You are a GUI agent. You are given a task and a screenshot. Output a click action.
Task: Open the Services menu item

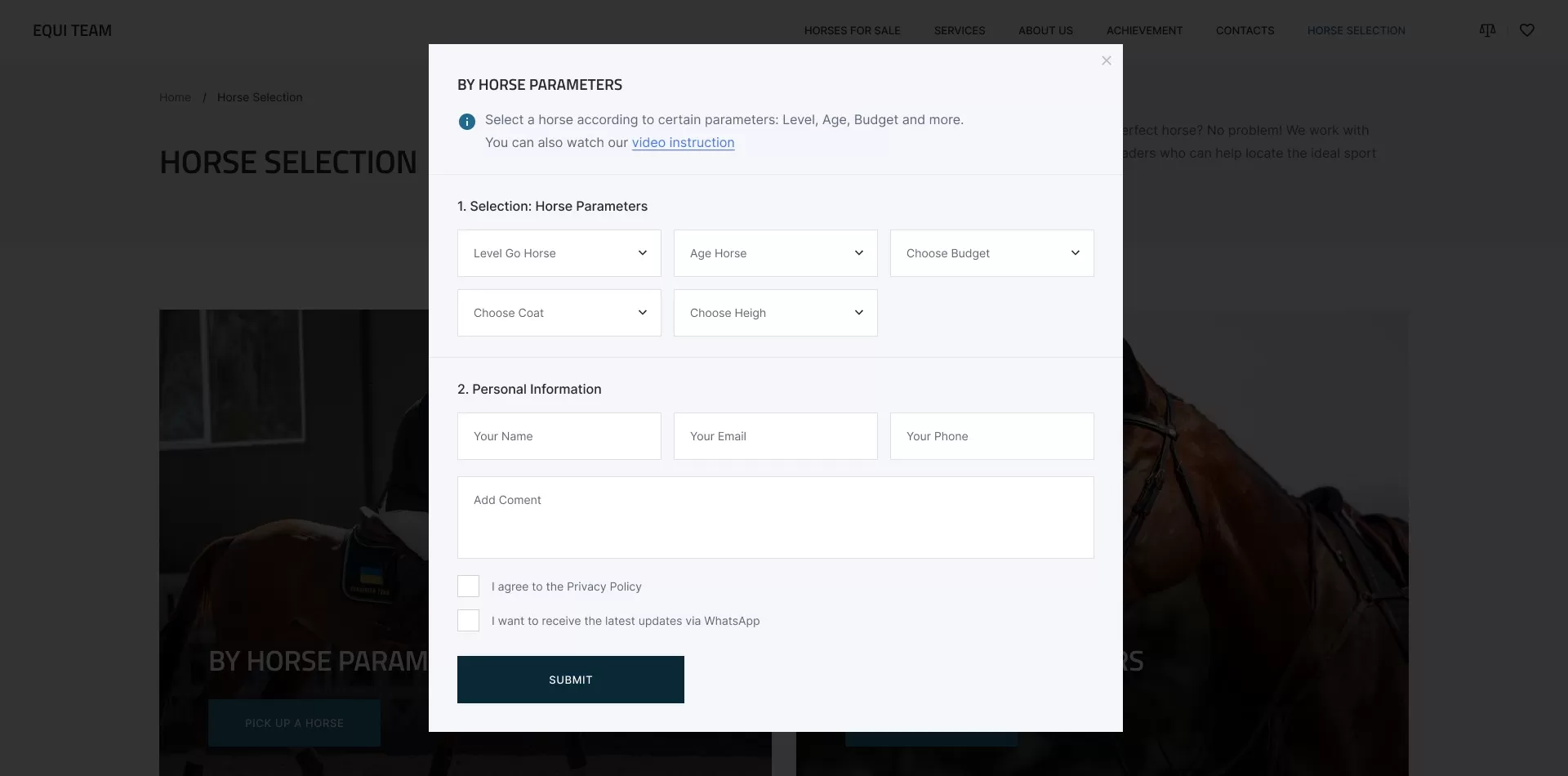[x=960, y=30]
